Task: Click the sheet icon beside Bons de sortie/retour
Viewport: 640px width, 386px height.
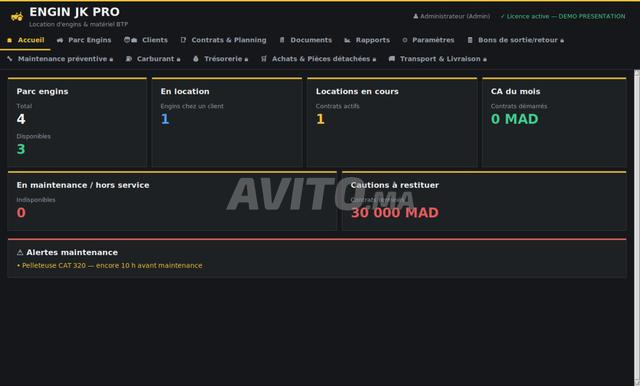Action: pyautogui.click(x=470, y=40)
